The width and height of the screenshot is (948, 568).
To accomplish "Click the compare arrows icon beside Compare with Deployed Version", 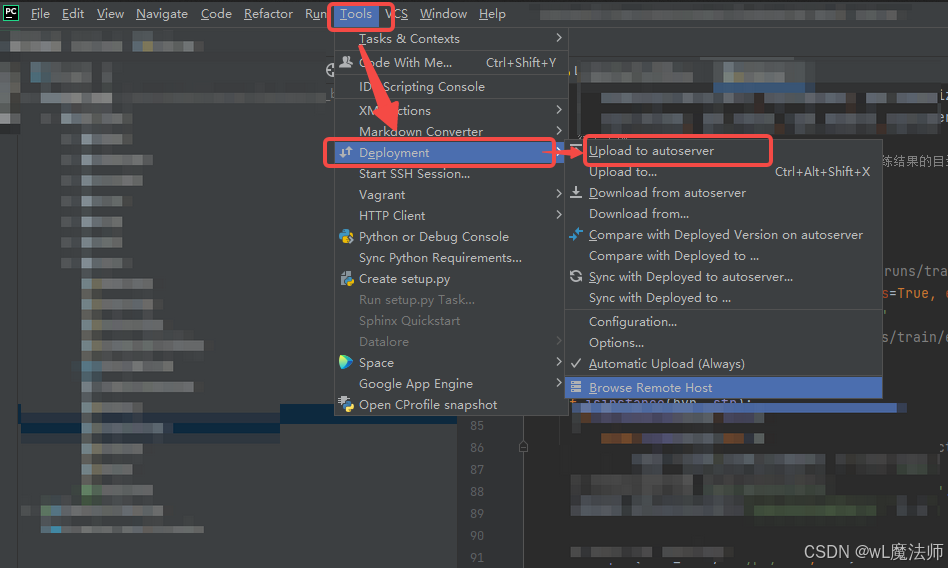I will 576,234.
